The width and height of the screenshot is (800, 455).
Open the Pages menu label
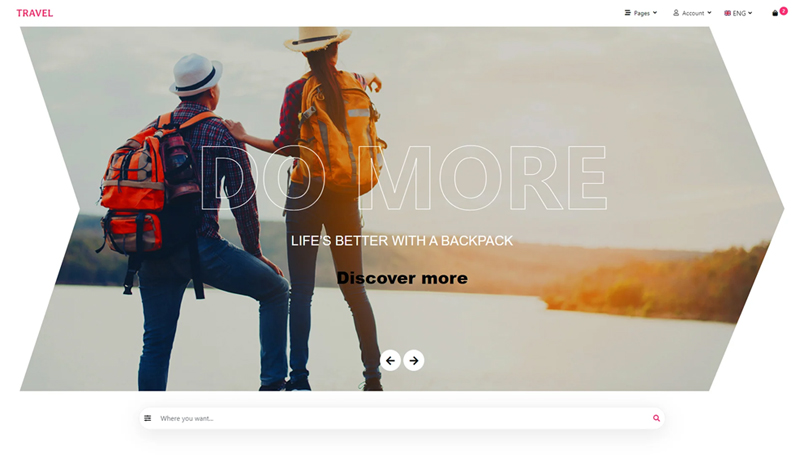pyautogui.click(x=642, y=13)
